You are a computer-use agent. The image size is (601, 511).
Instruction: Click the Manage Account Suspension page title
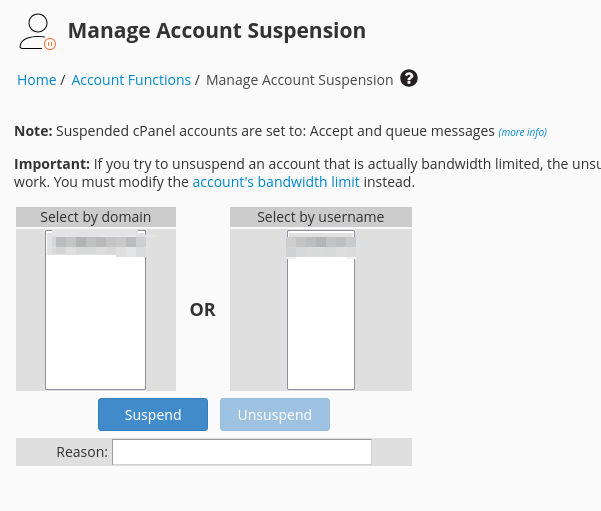(217, 31)
